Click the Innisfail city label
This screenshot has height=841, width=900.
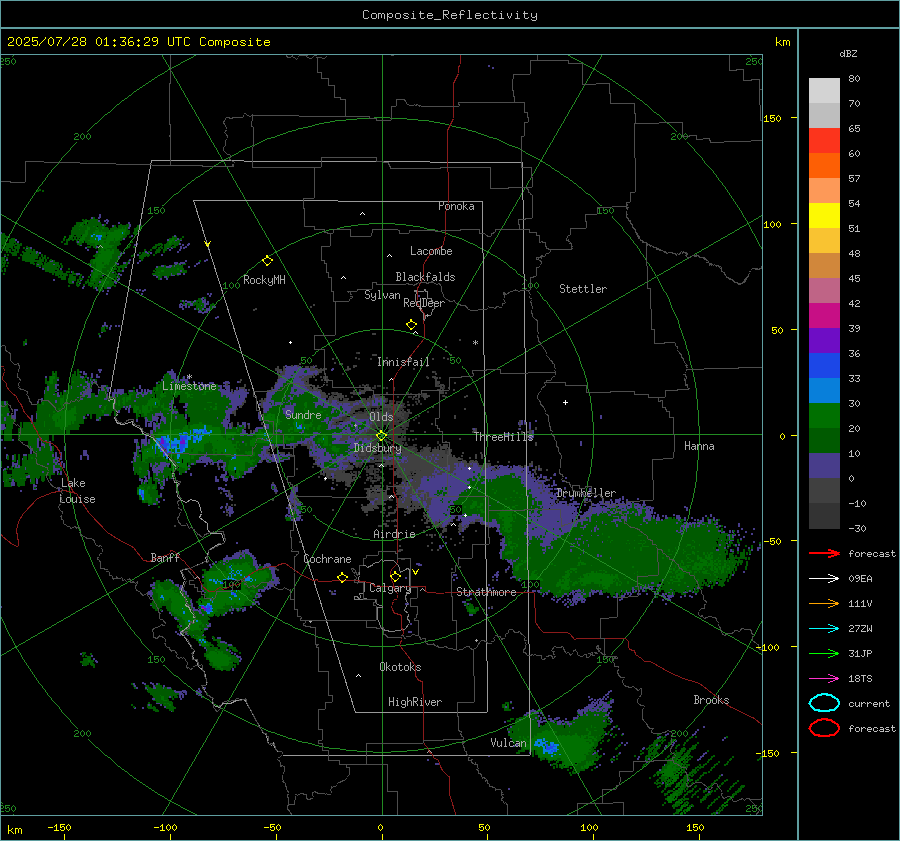pyautogui.click(x=403, y=362)
